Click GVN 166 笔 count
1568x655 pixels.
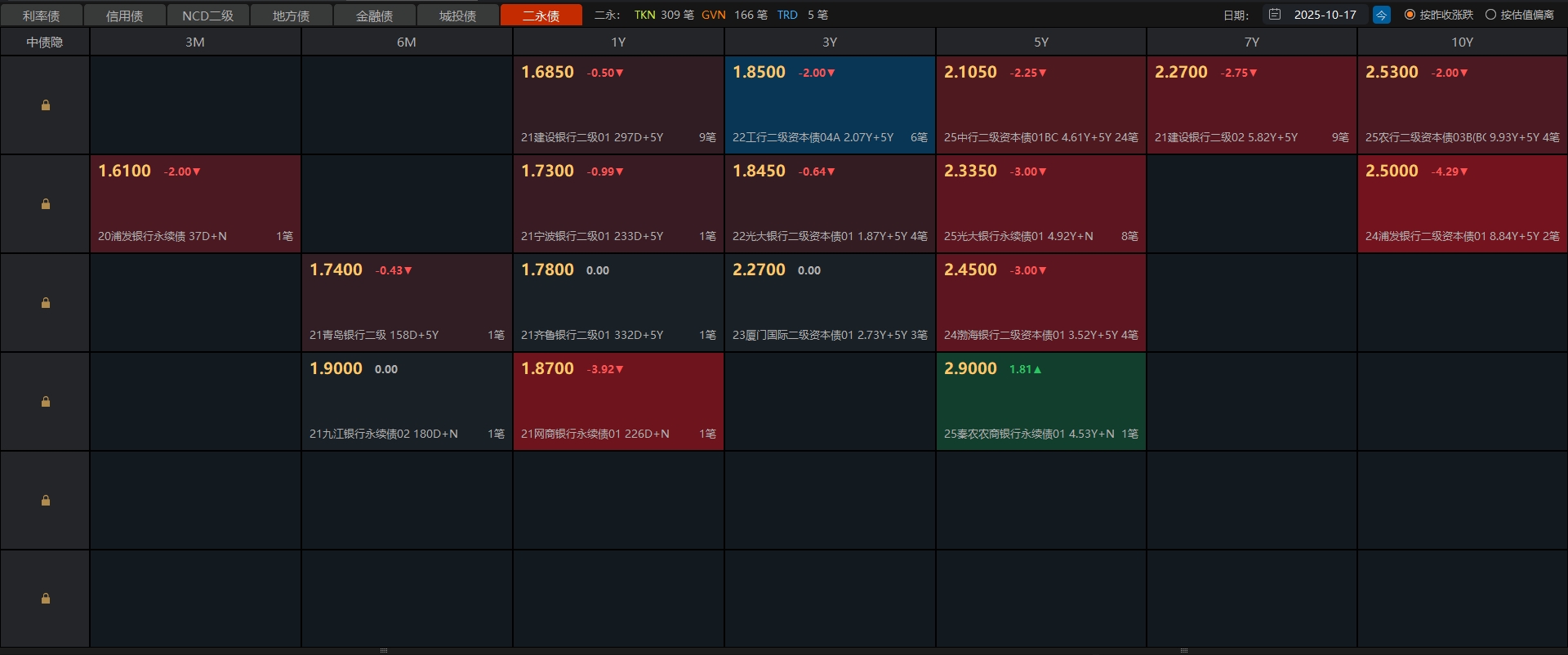[x=734, y=15]
